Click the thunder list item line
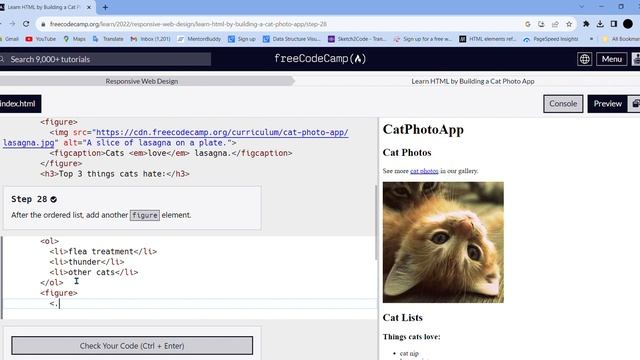The image size is (640, 360). tap(87, 262)
